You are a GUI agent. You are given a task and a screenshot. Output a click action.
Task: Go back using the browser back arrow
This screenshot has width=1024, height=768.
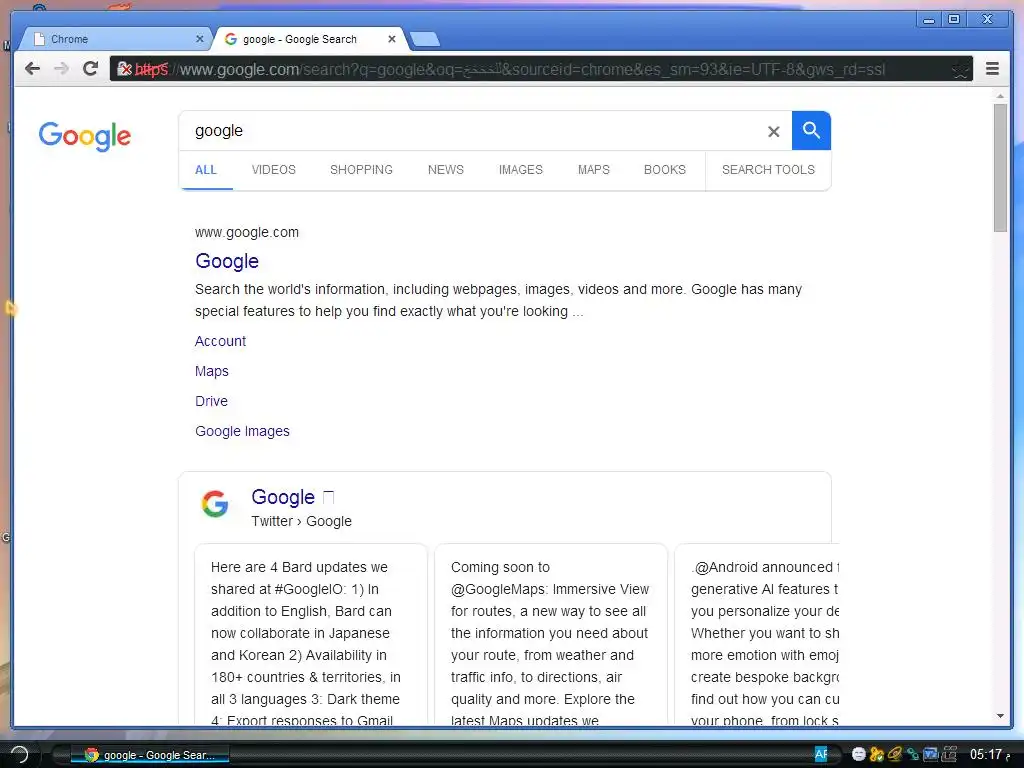(32, 69)
